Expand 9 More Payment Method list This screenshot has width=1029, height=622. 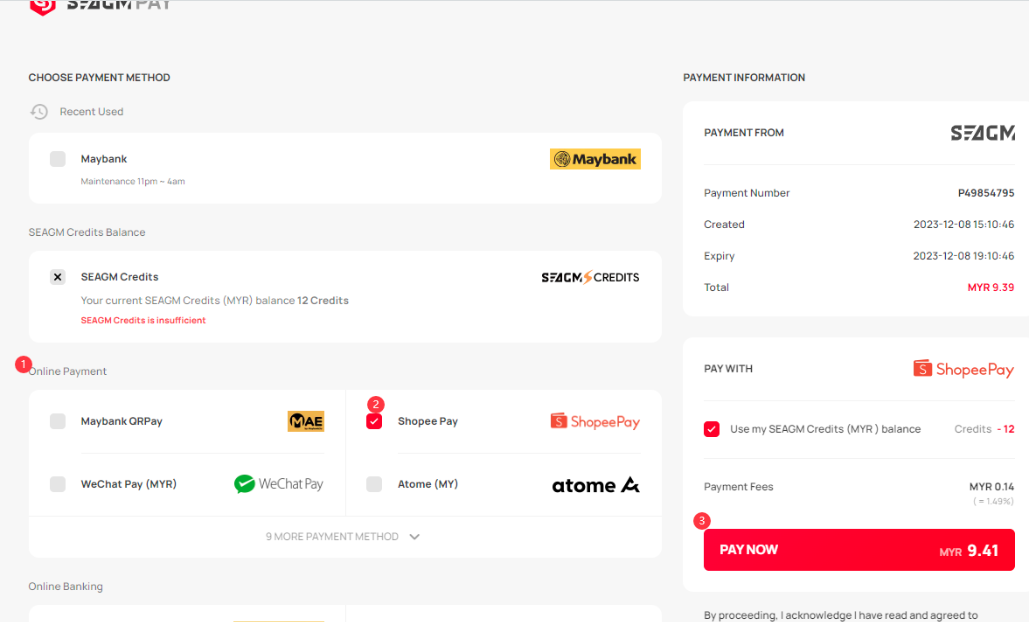click(x=332, y=537)
